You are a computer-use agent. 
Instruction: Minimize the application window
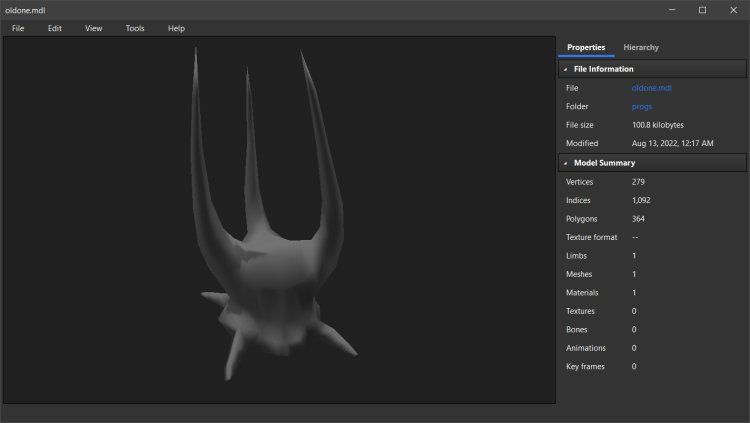click(x=674, y=9)
